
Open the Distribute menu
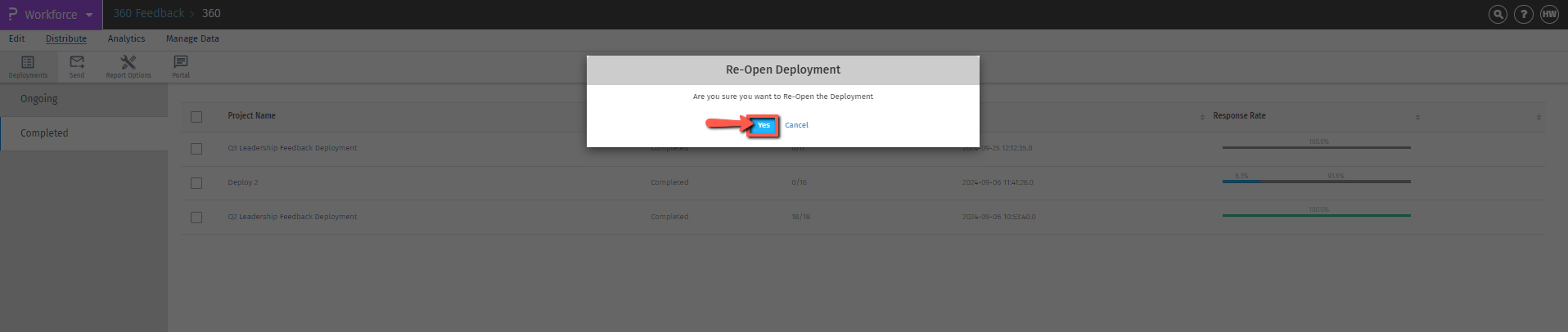[66, 38]
